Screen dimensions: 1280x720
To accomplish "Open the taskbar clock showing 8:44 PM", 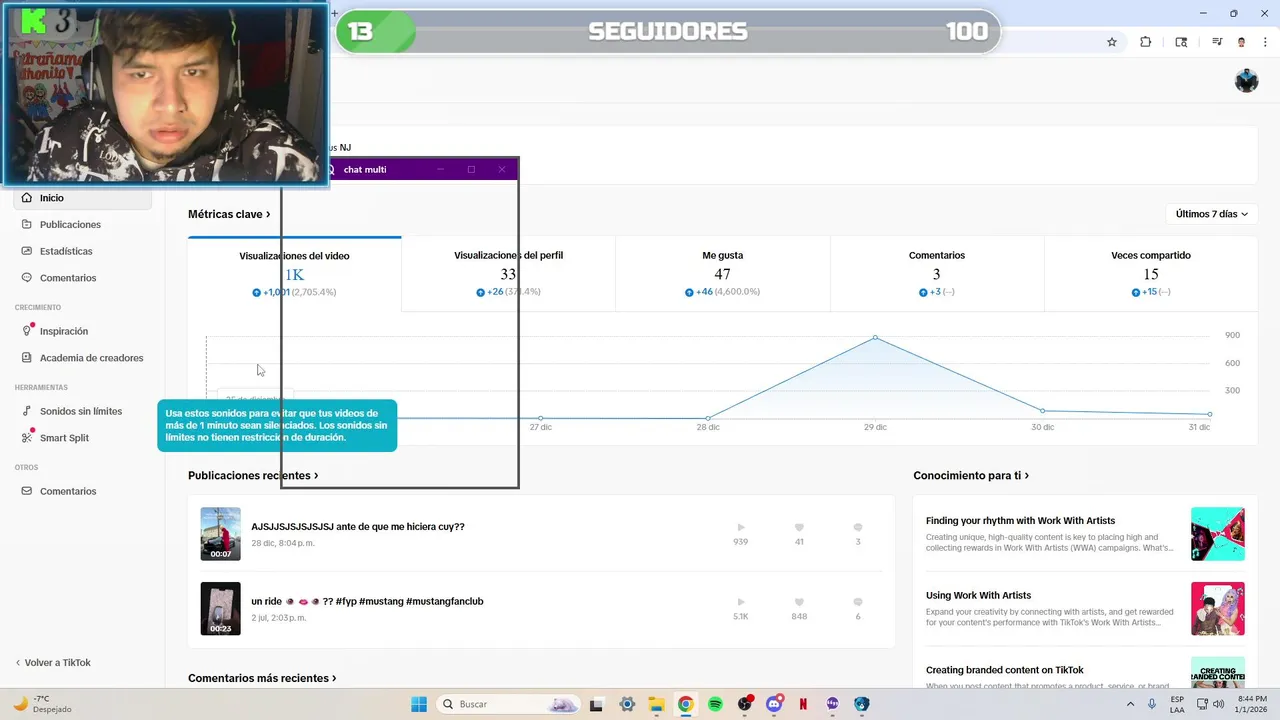I will coord(1252,704).
